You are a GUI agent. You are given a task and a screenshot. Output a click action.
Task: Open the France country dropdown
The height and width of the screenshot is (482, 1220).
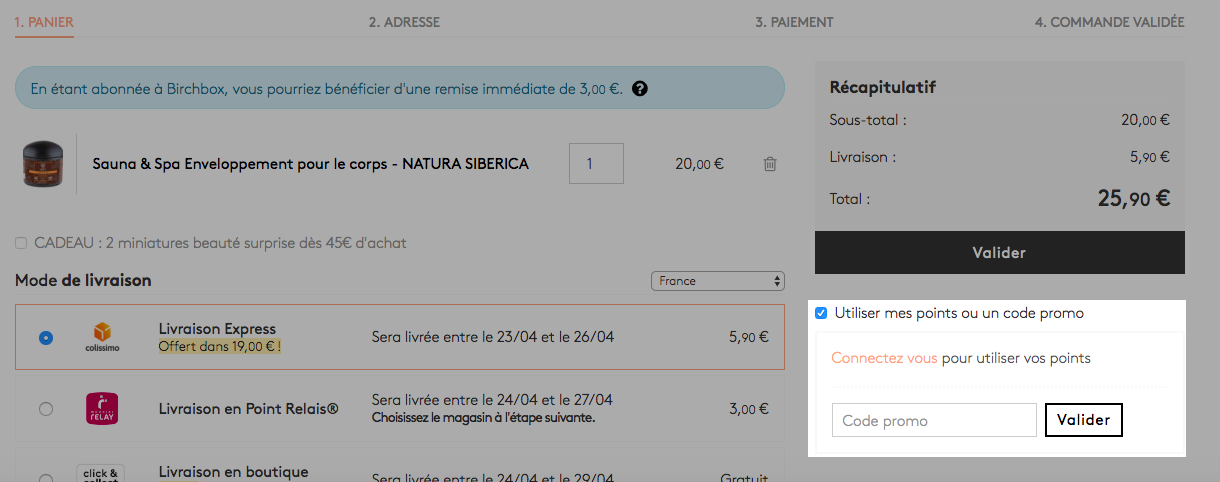point(717,281)
